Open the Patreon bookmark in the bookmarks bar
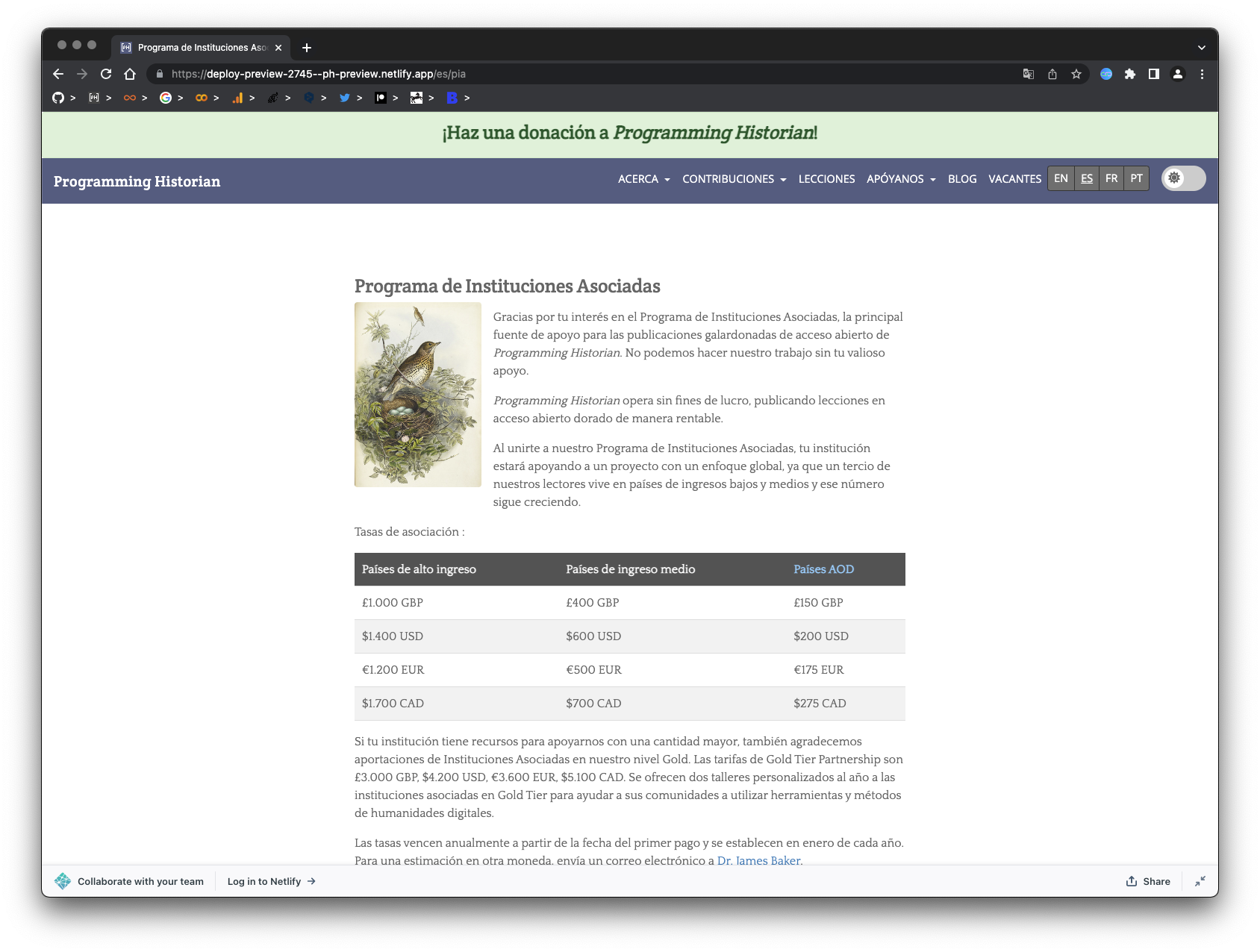 point(381,98)
